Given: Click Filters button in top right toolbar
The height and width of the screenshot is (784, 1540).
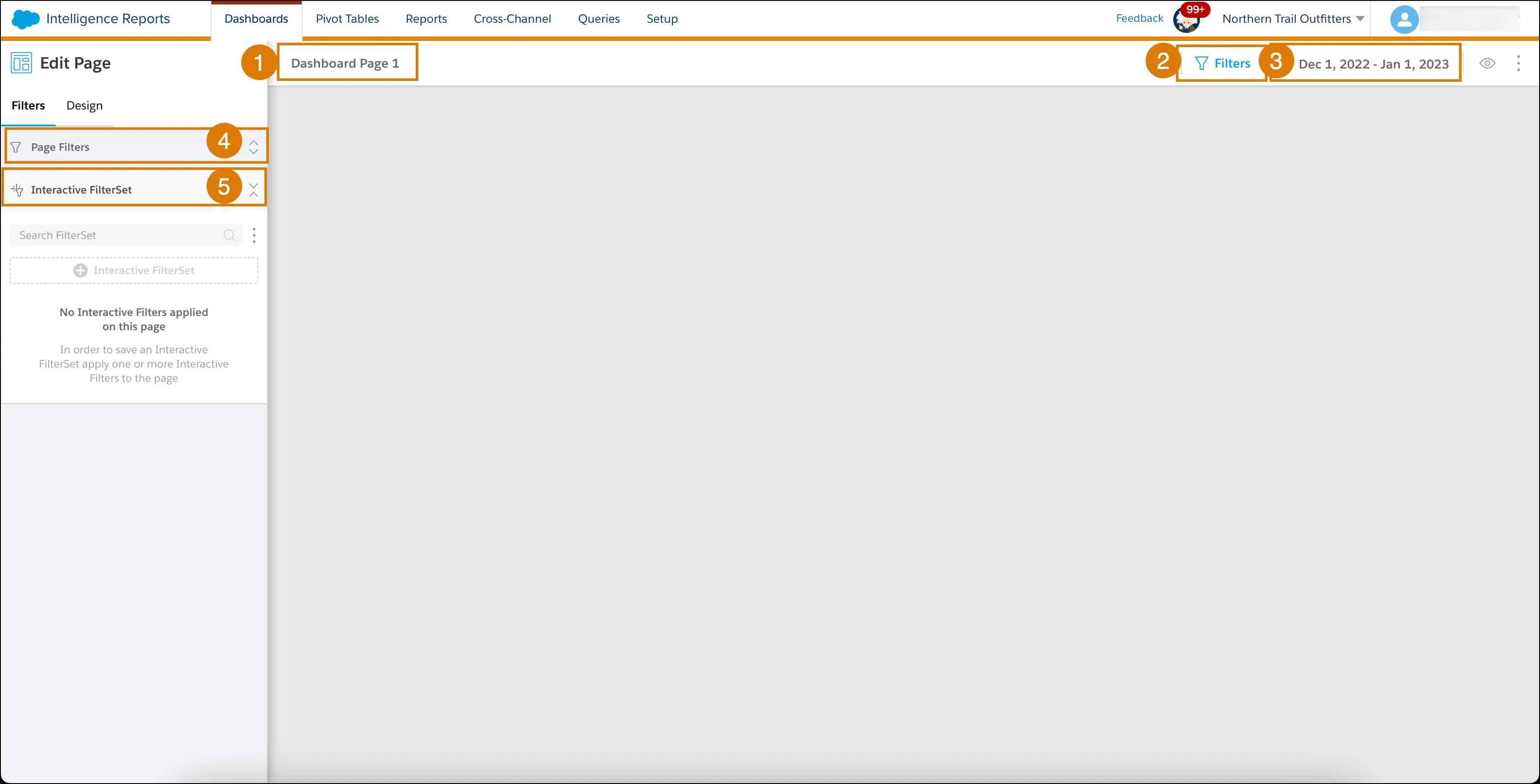Looking at the screenshot, I should point(1221,63).
